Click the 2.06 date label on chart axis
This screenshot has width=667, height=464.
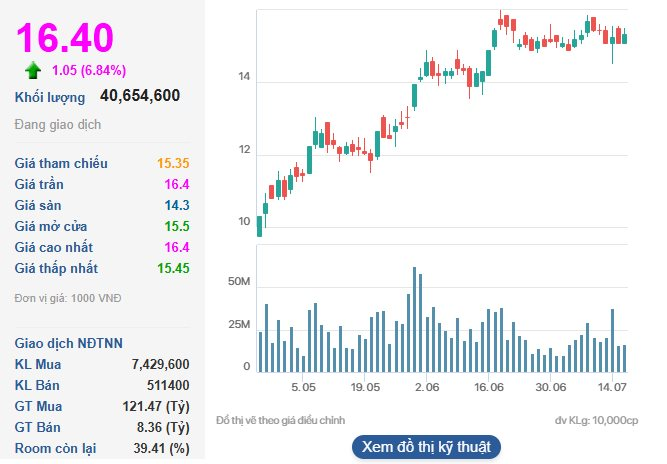pos(427,387)
